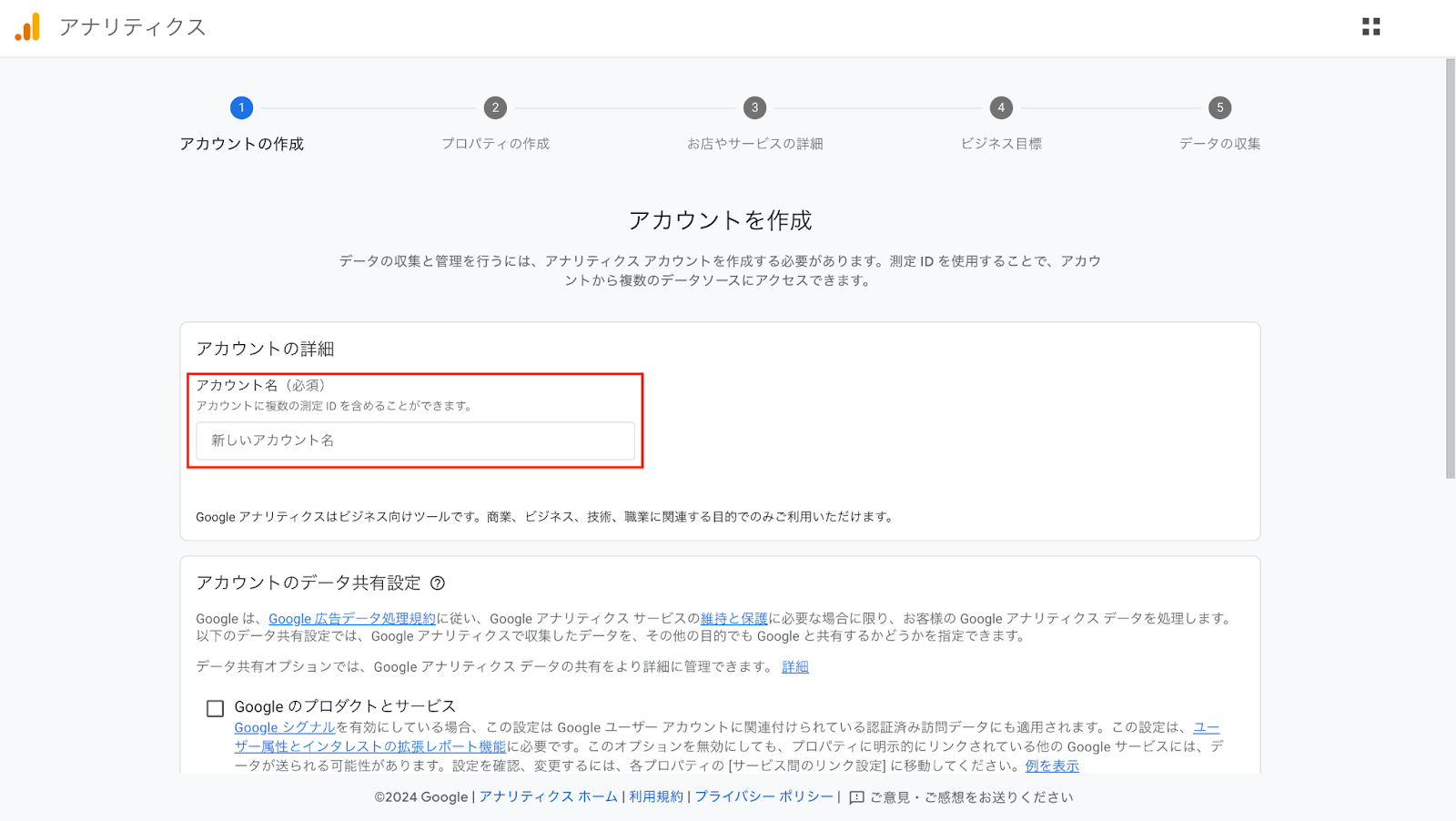Select step 3 お店やサービスの詳細

pyautogui.click(x=754, y=107)
